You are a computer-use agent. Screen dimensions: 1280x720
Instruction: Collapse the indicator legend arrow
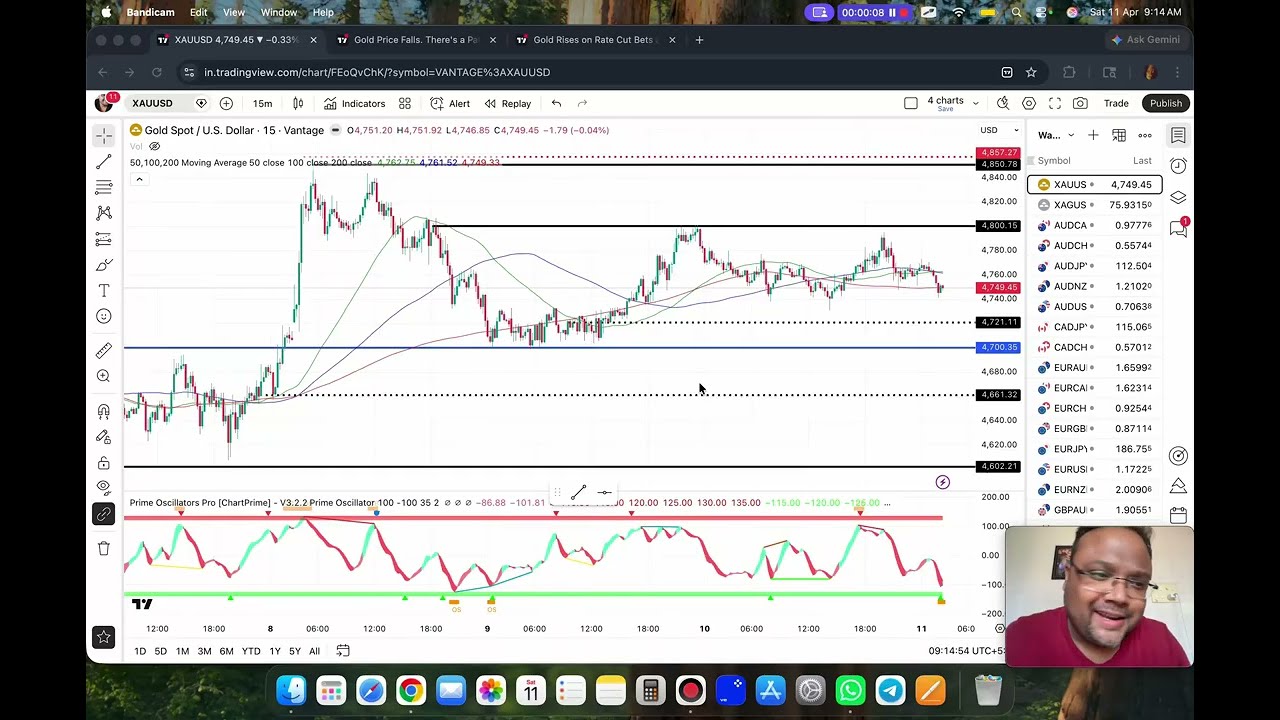[139, 179]
